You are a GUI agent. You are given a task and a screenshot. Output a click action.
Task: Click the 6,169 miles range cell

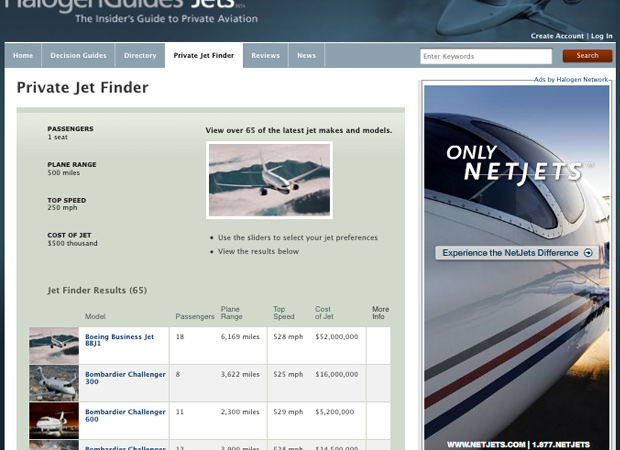(240, 337)
